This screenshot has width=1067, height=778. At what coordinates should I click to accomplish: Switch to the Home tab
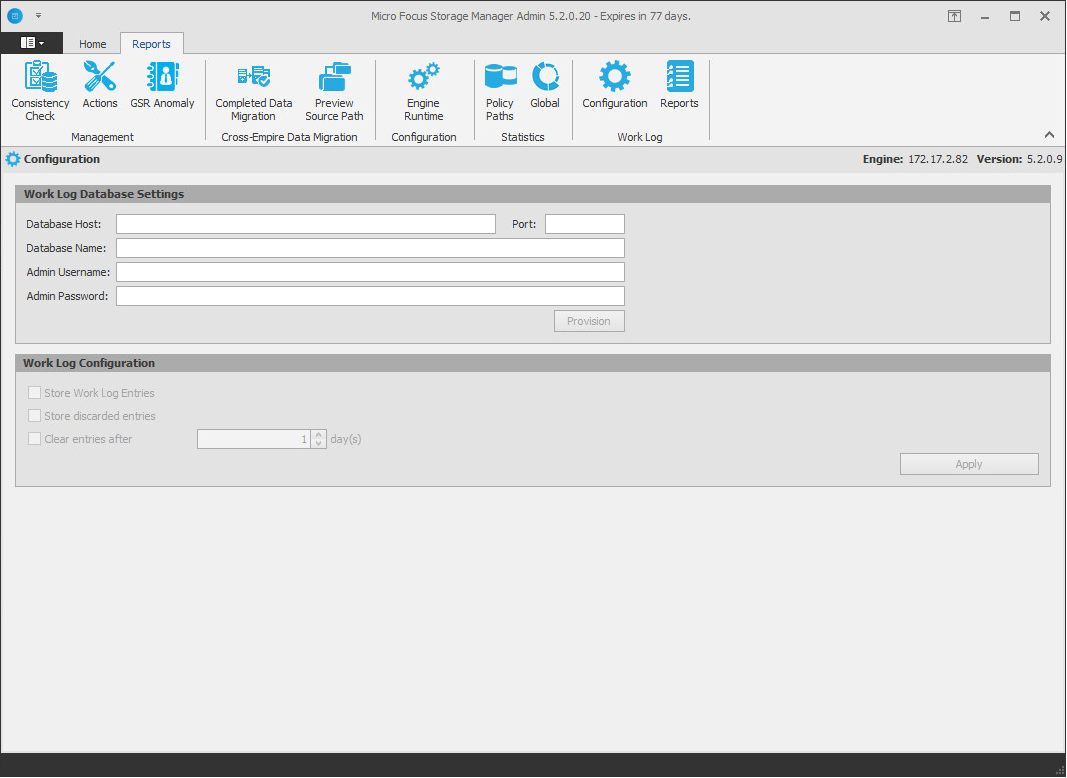click(x=93, y=44)
